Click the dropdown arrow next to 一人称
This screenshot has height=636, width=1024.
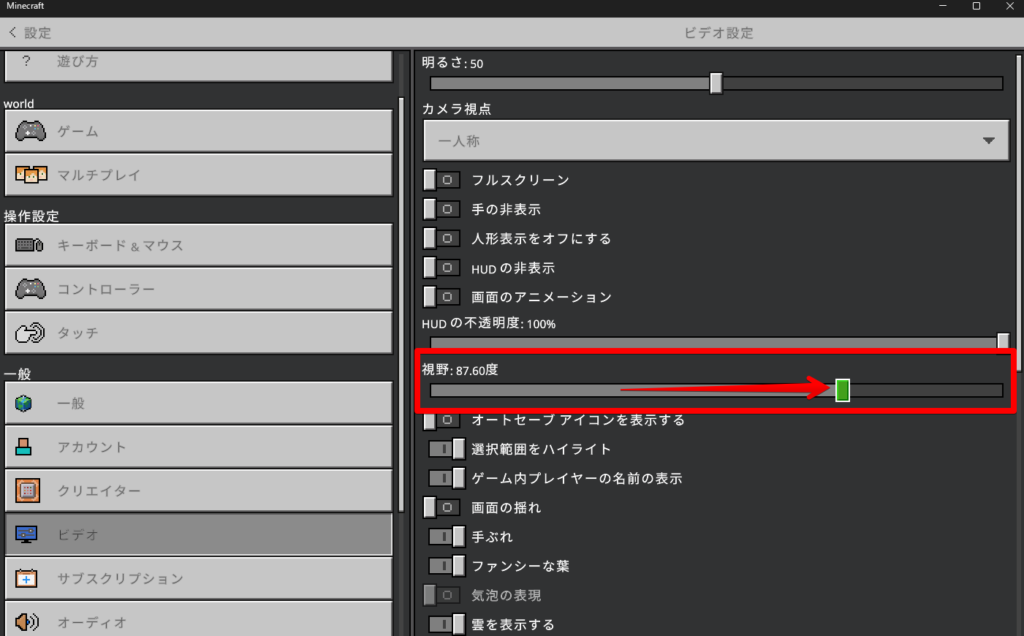click(989, 141)
